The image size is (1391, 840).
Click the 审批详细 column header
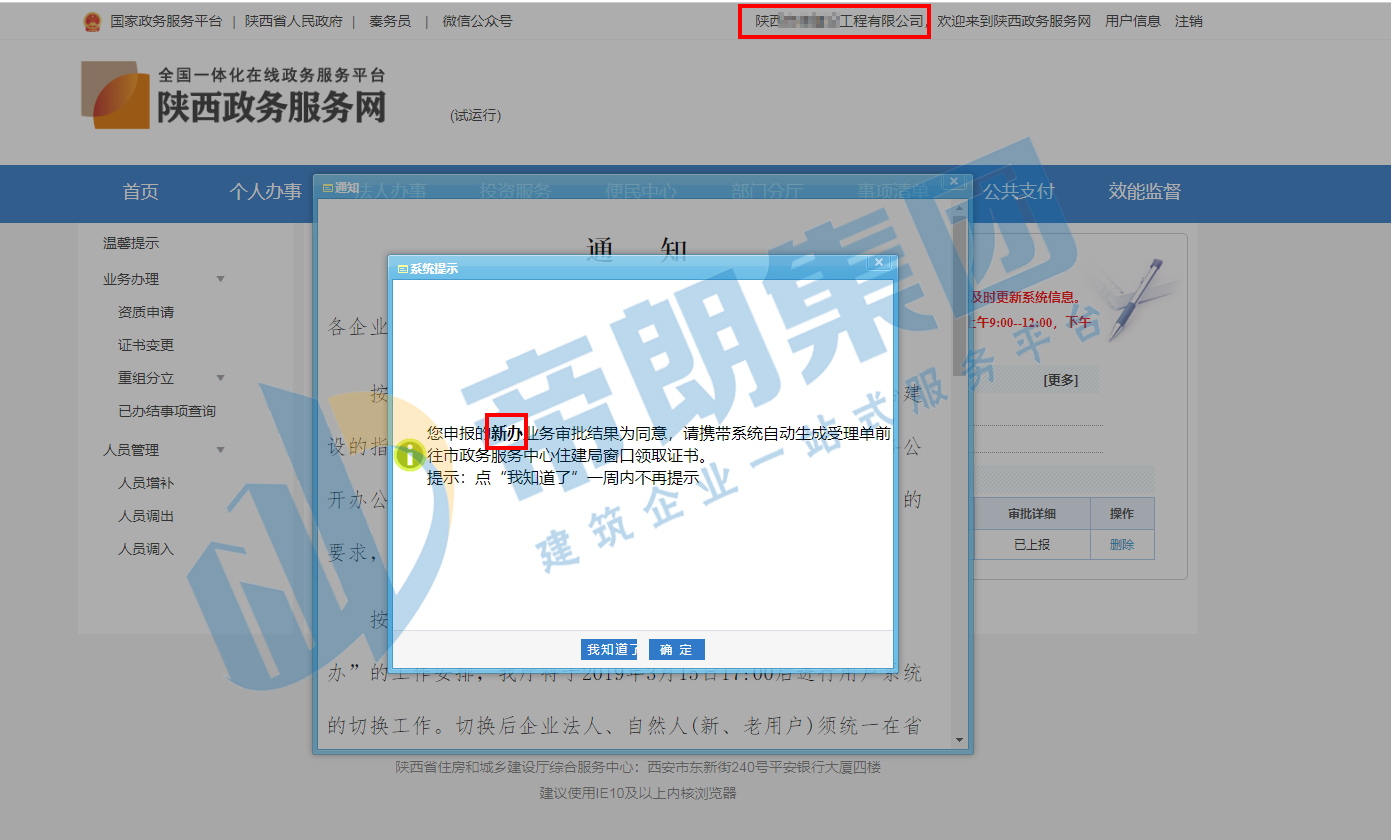coord(1032,513)
